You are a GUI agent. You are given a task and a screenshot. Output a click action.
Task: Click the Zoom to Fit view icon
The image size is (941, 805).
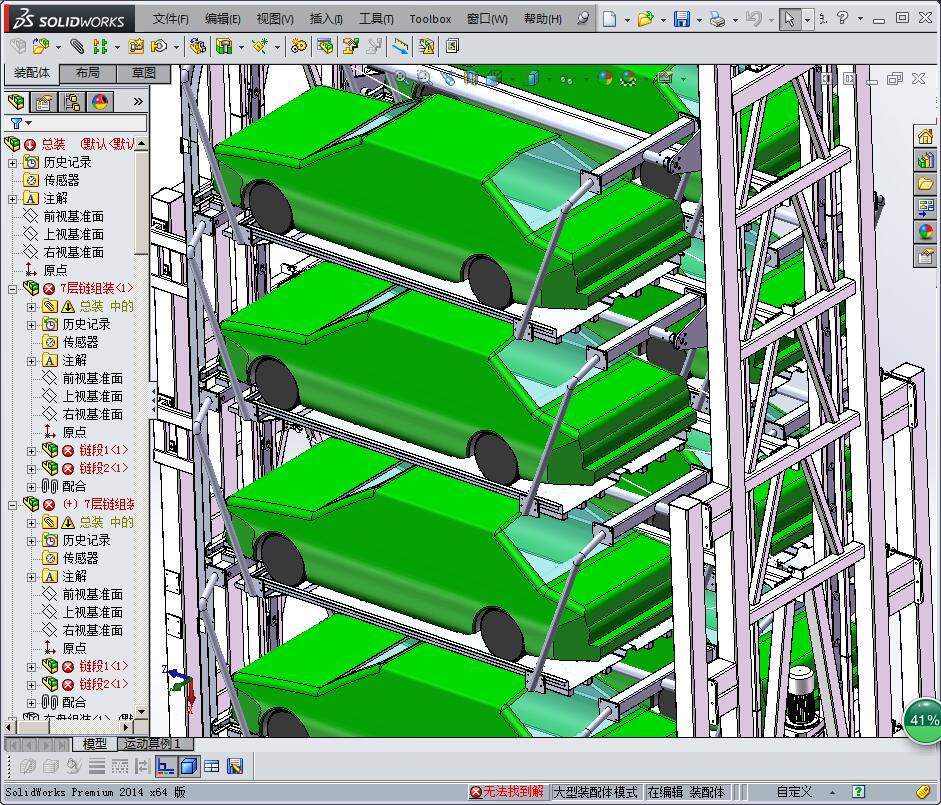coord(401,76)
